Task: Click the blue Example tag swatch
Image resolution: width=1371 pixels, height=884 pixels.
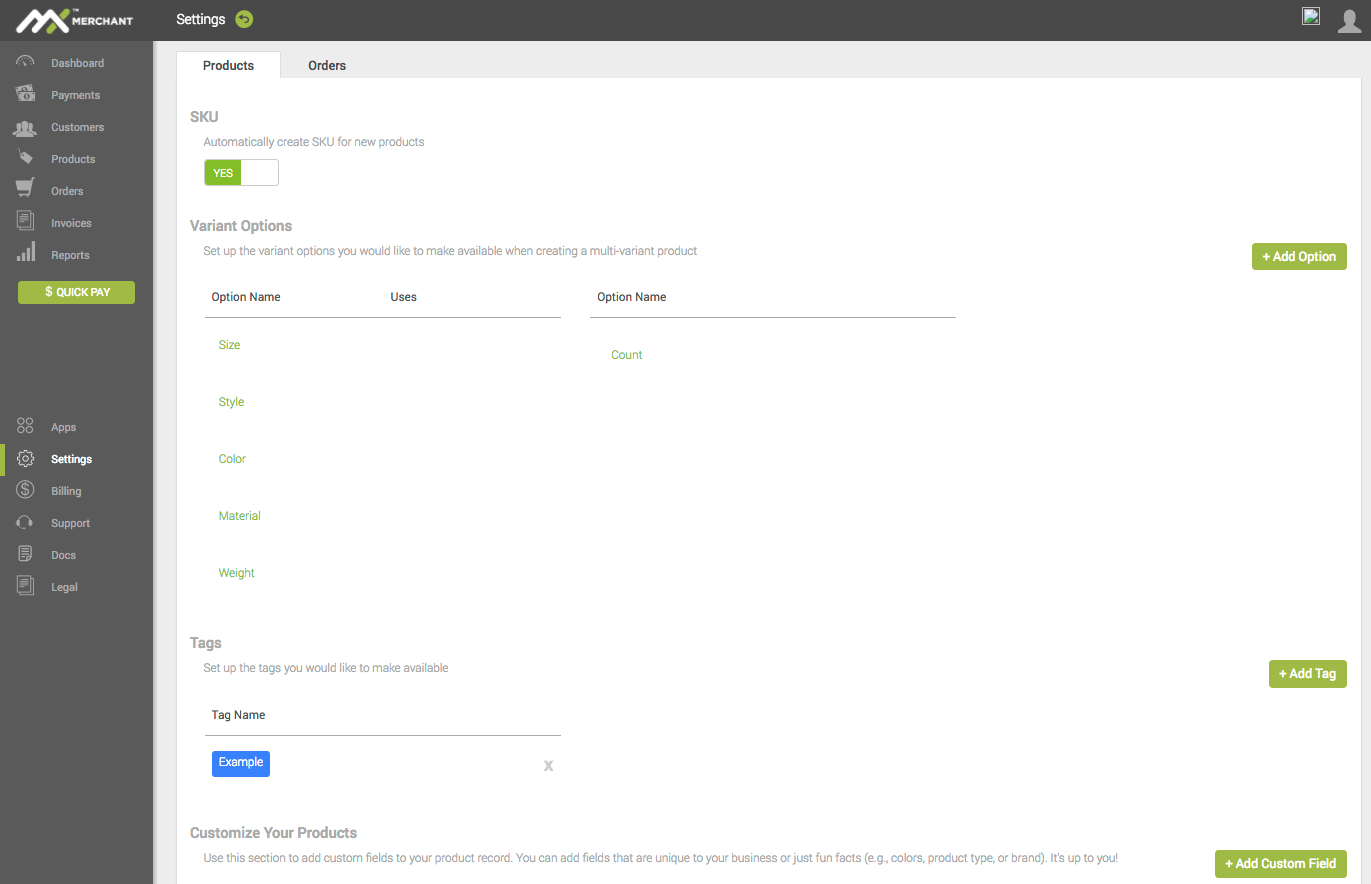Action: pos(241,763)
